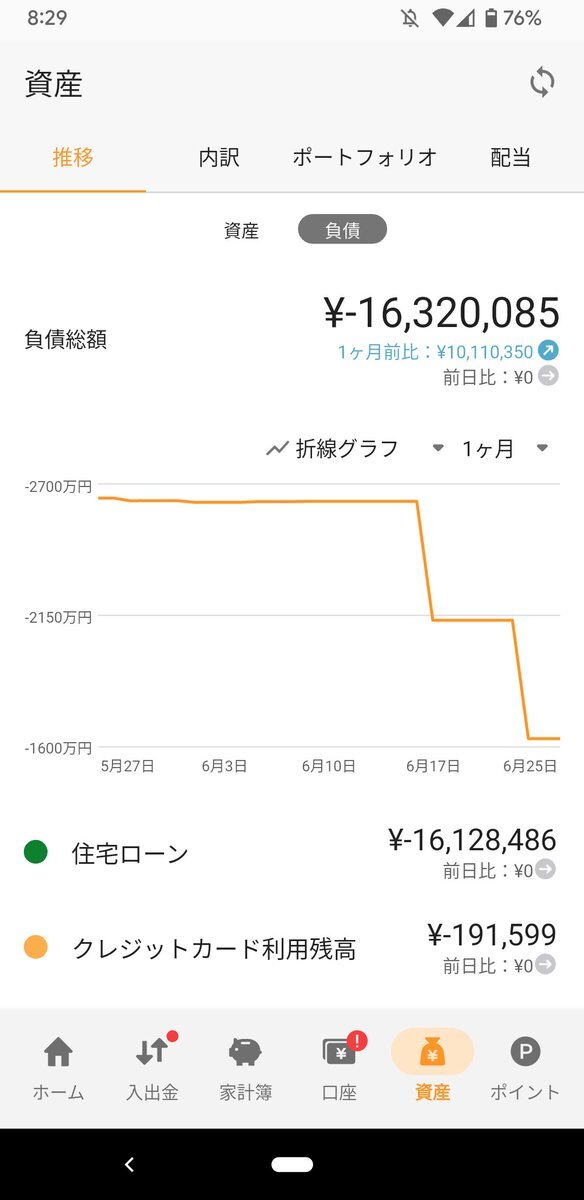
Task: Open クレジットカード利用残高 row
Action: click(x=292, y=948)
